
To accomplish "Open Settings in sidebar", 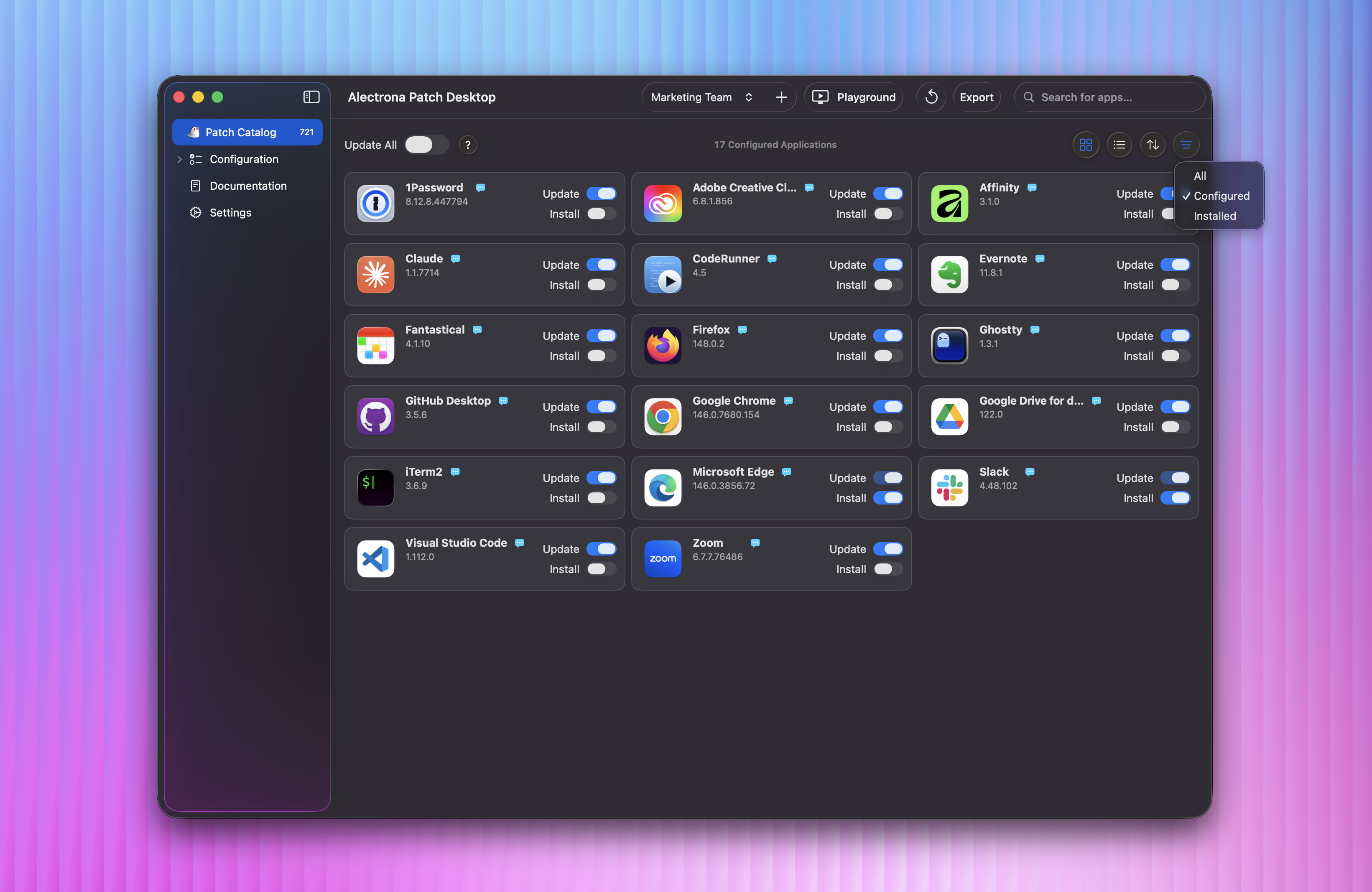I will click(x=247, y=213).
